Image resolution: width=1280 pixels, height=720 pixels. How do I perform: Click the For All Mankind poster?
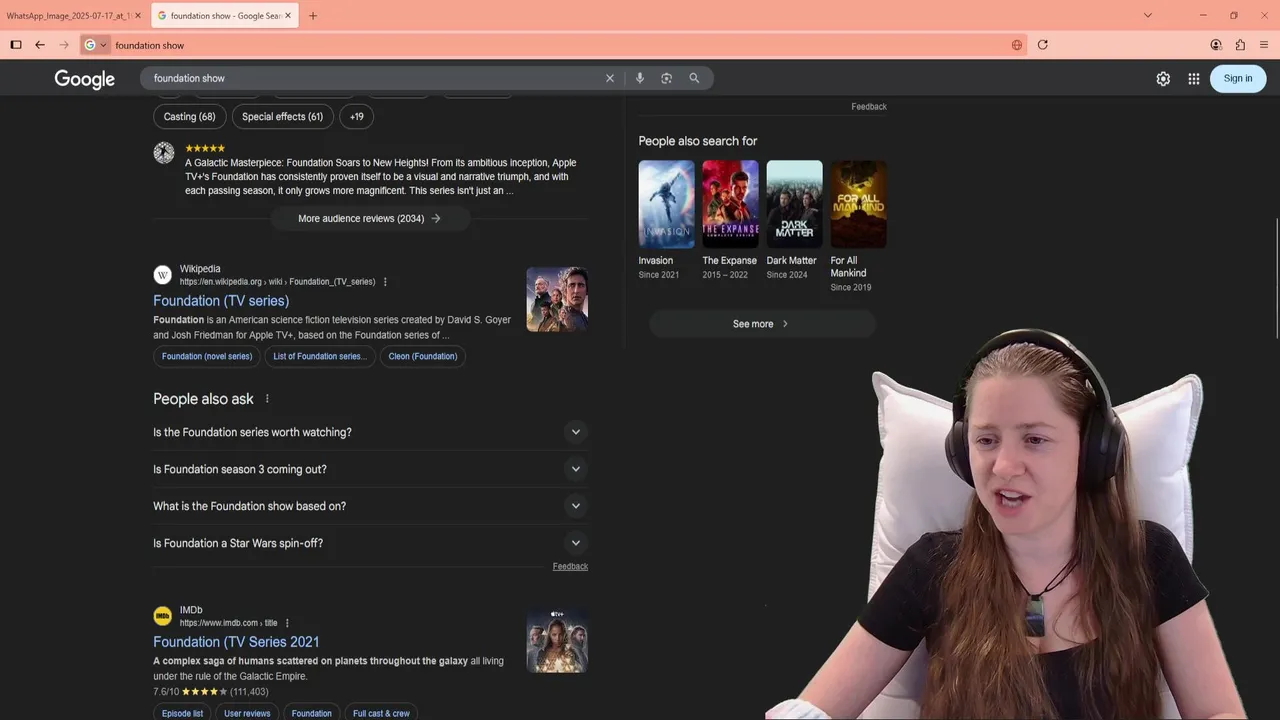coord(858,204)
